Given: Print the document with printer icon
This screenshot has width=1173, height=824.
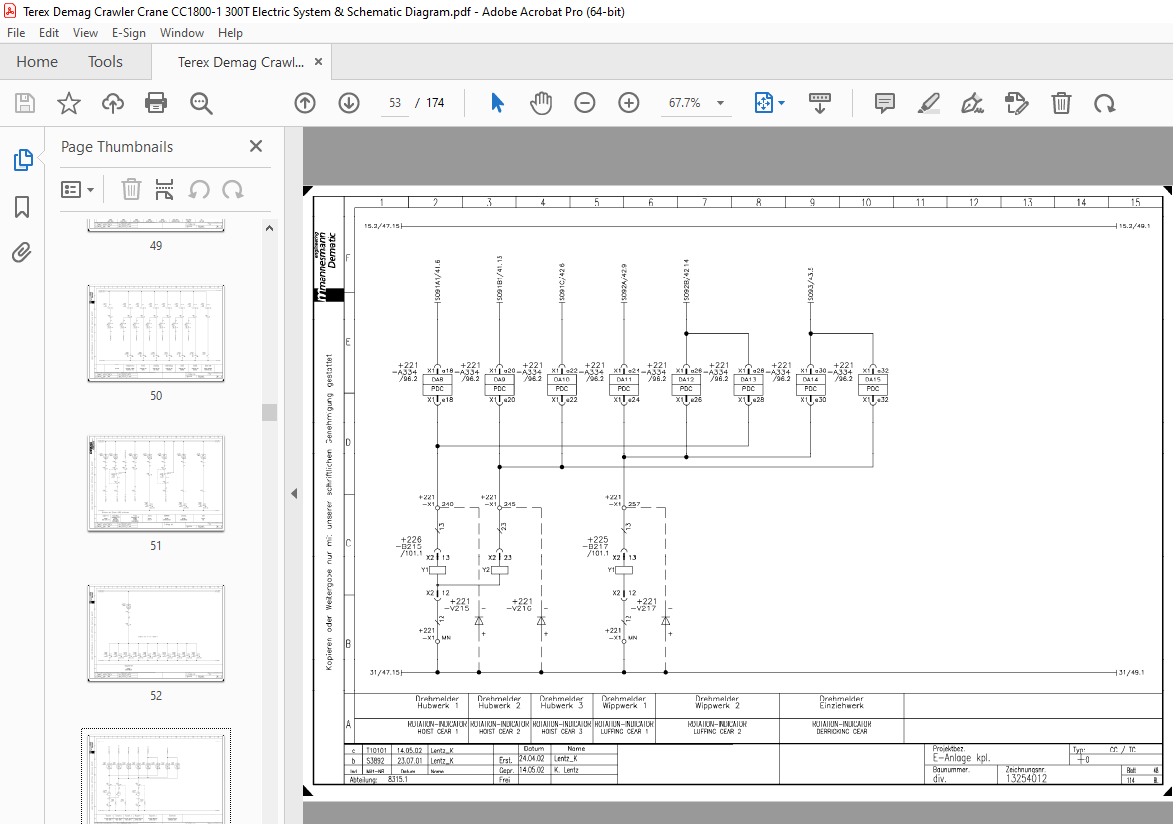Looking at the screenshot, I should coord(156,103).
